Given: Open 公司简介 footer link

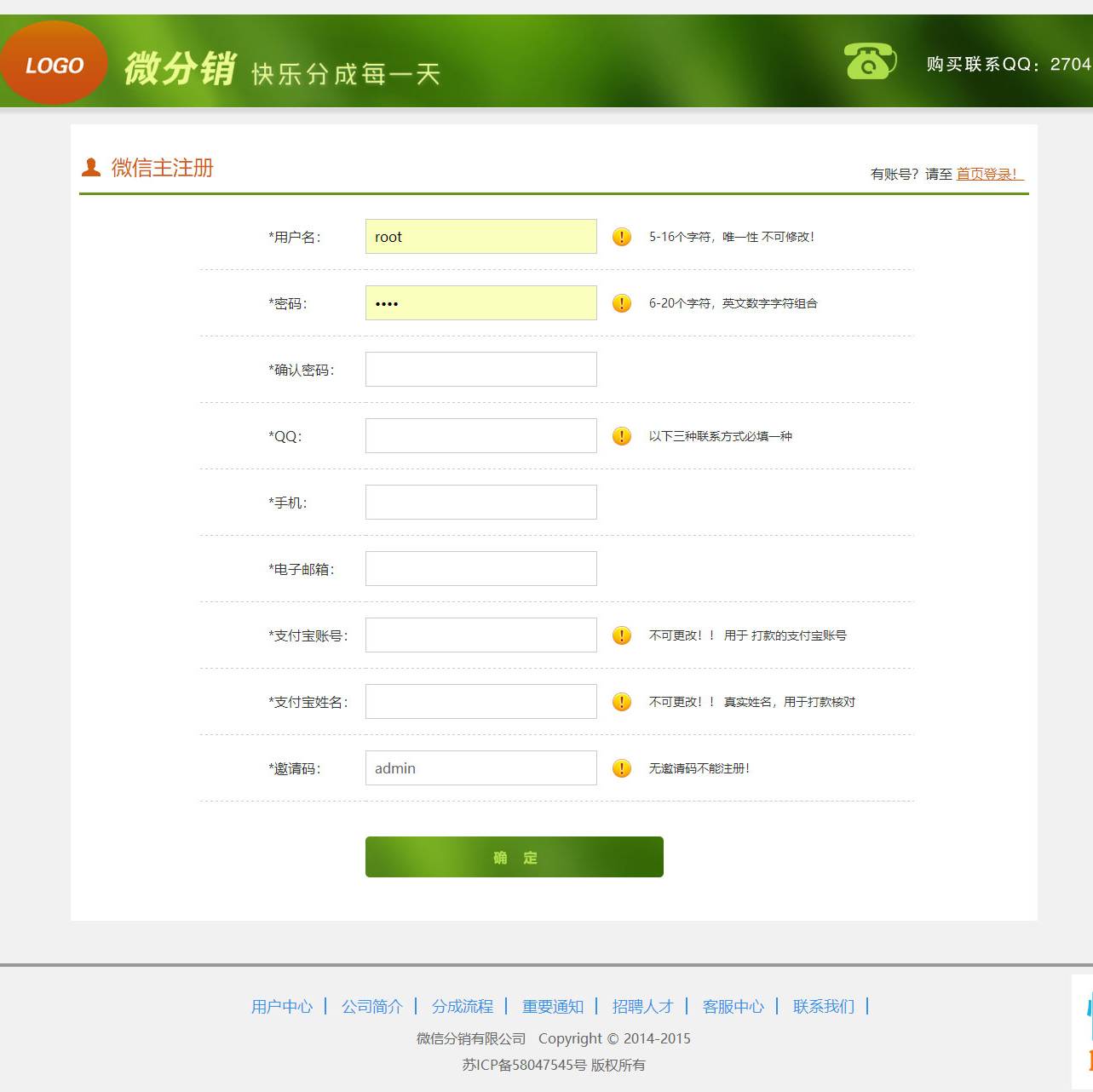Looking at the screenshot, I should coord(372,1007).
